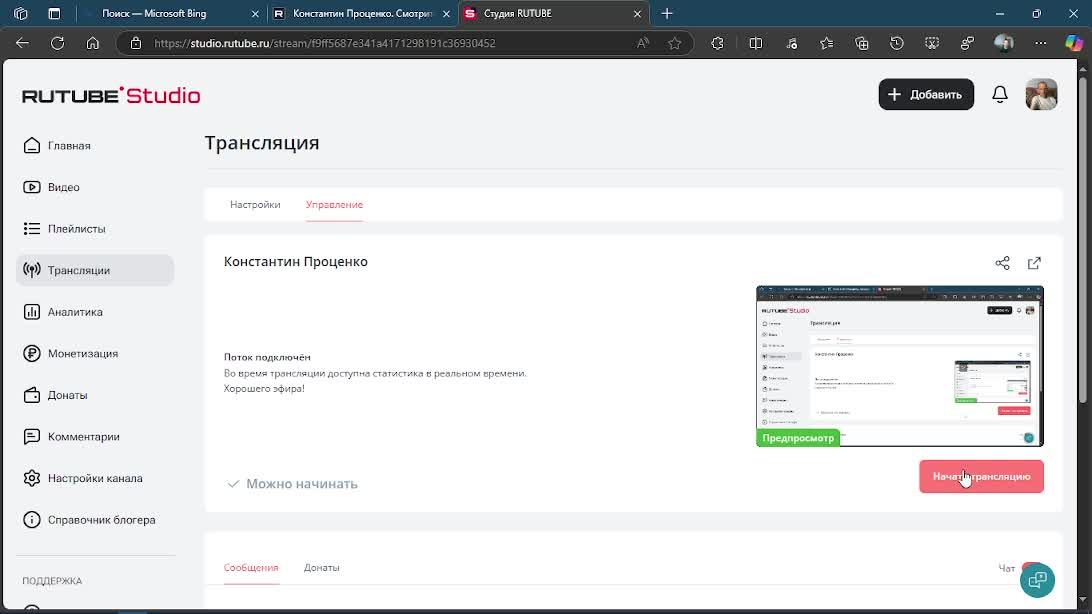
Task: Close the Студия RUTUBE tab
Action: [637, 13]
